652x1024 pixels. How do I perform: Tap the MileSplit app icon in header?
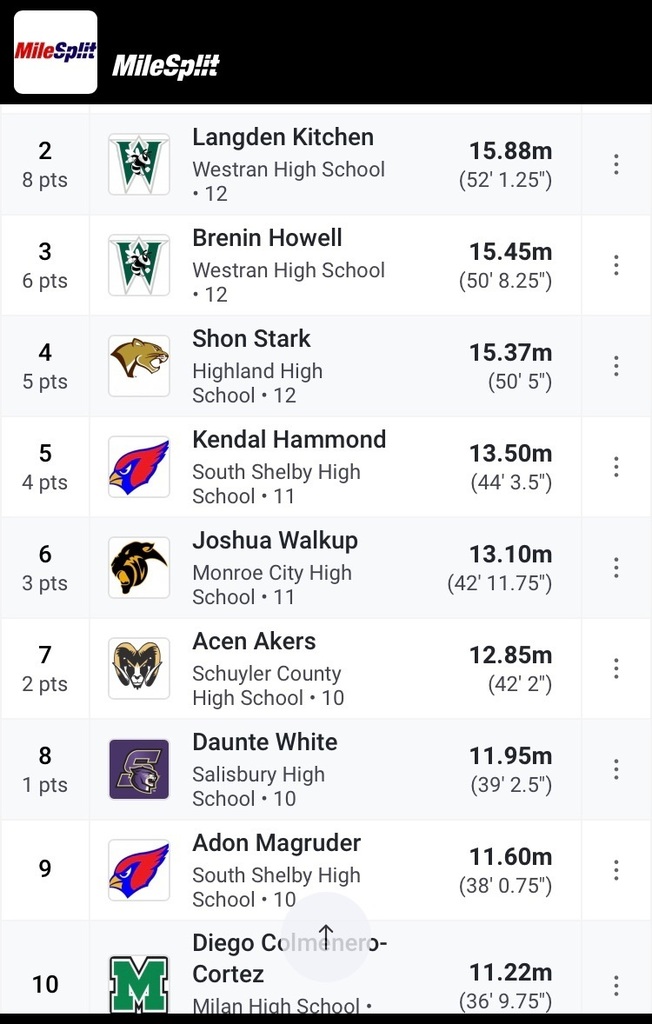[x=56, y=52]
